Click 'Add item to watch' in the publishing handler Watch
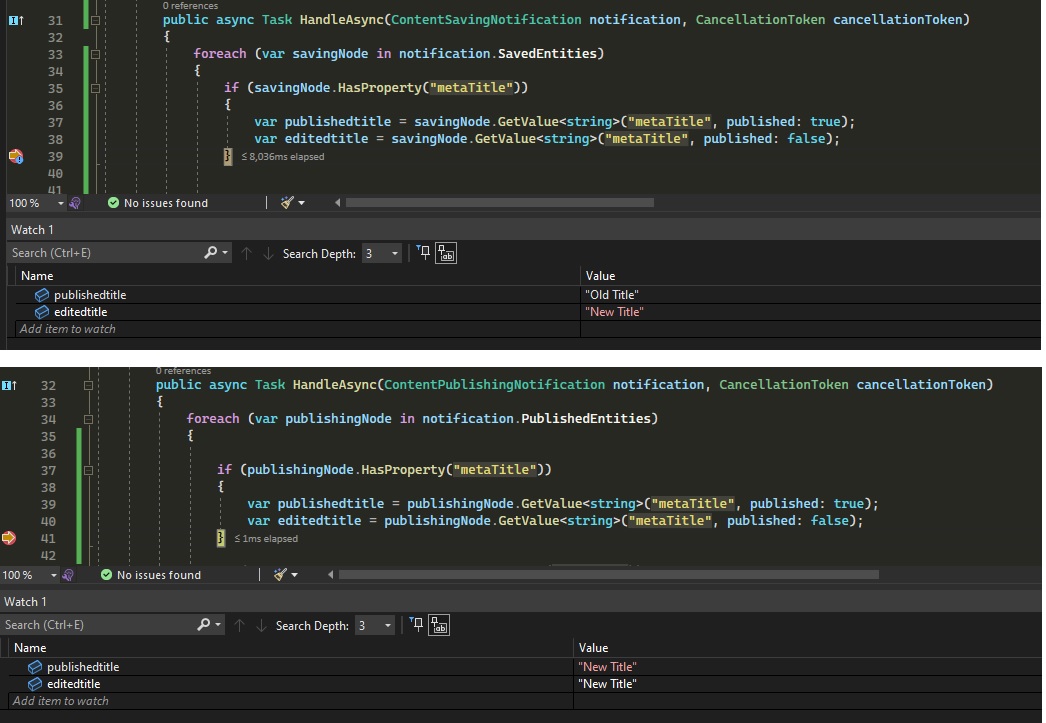 (x=61, y=702)
